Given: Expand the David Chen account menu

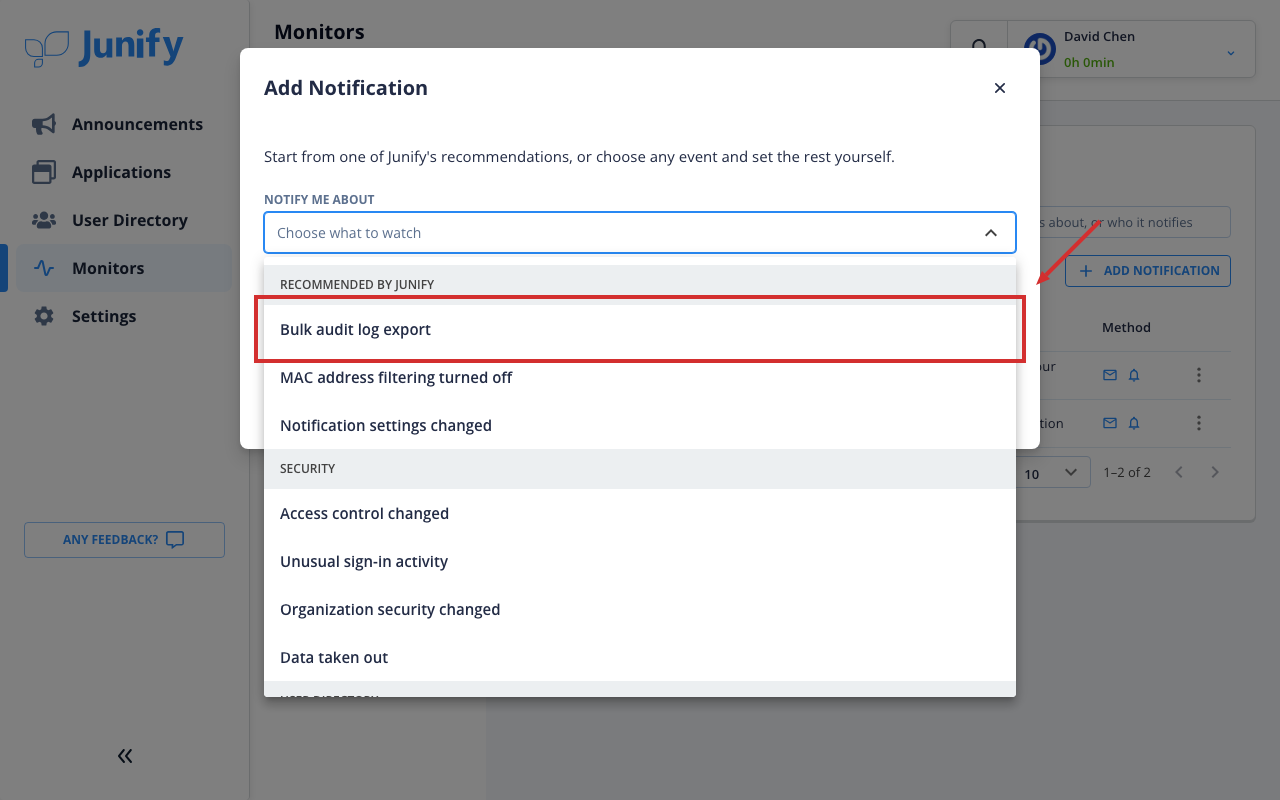Looking at the screenshot, I should pos(1231,52).
